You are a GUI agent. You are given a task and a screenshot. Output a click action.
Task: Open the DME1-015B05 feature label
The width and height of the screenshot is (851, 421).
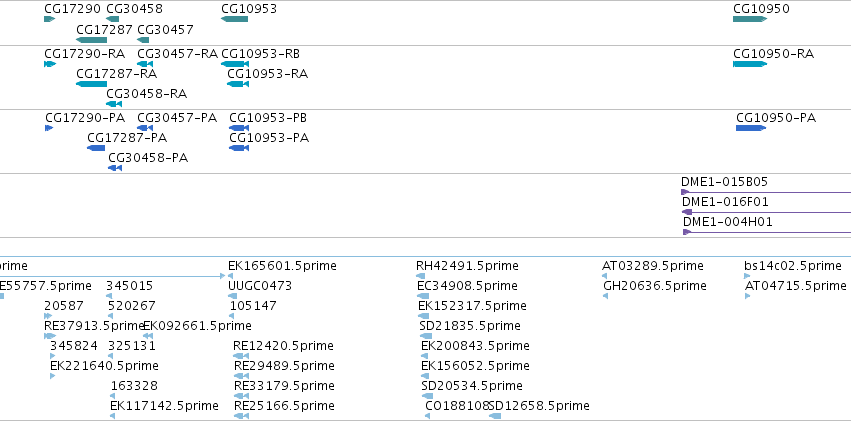click(x=725, y=182)
